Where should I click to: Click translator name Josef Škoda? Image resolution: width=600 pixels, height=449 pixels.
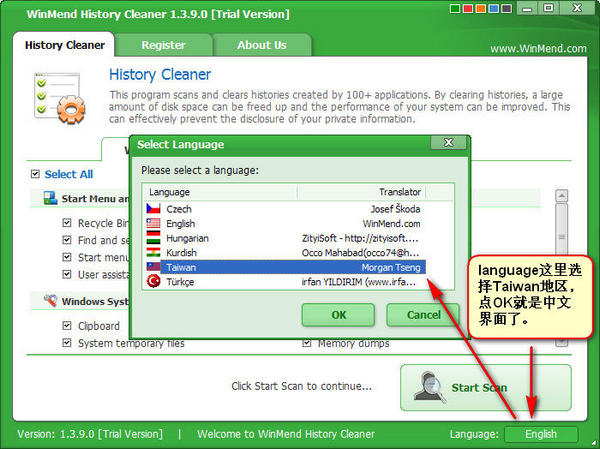395,209
